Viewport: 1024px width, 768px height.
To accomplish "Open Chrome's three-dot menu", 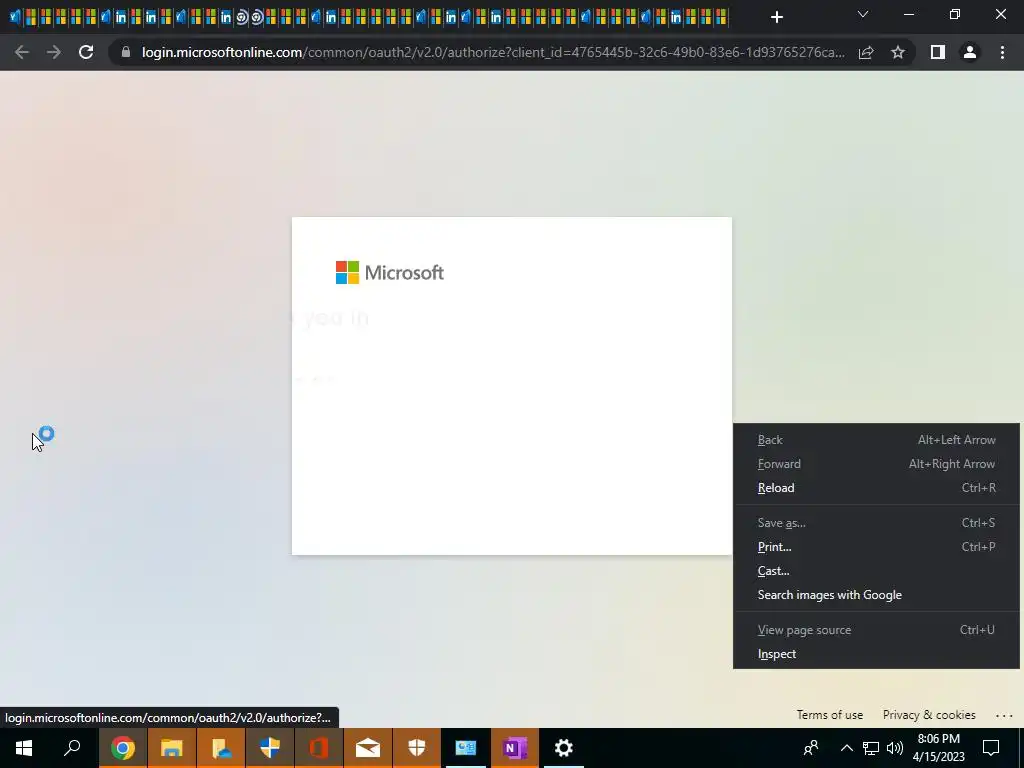I will pos(1002,52).
